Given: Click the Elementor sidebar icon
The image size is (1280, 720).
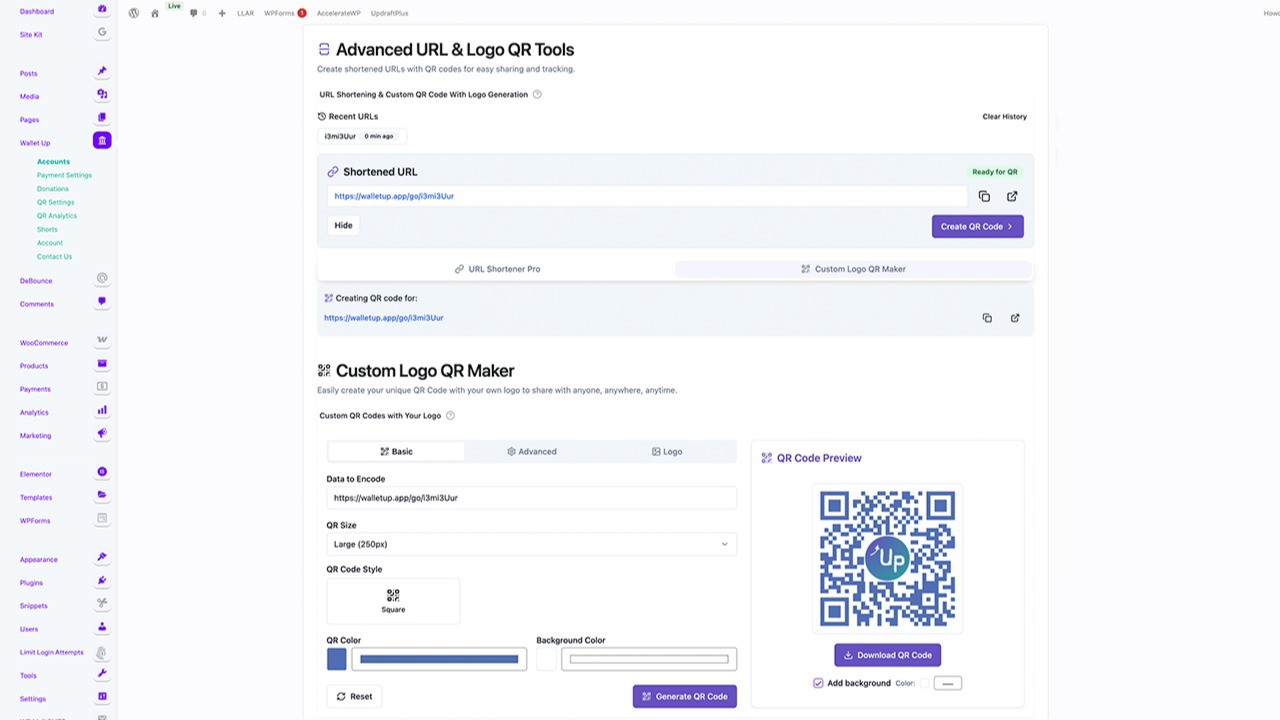Looking at the screenshot, I should (x=102, y=472).
